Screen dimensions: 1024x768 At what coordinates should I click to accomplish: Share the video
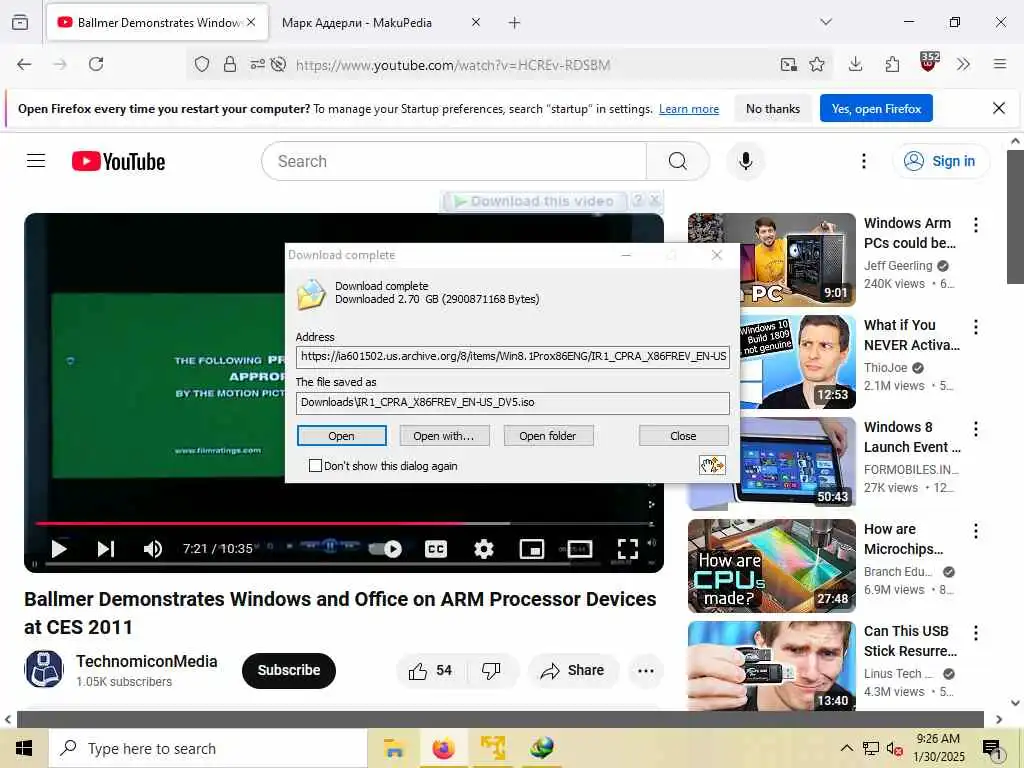tap(573, 671)
